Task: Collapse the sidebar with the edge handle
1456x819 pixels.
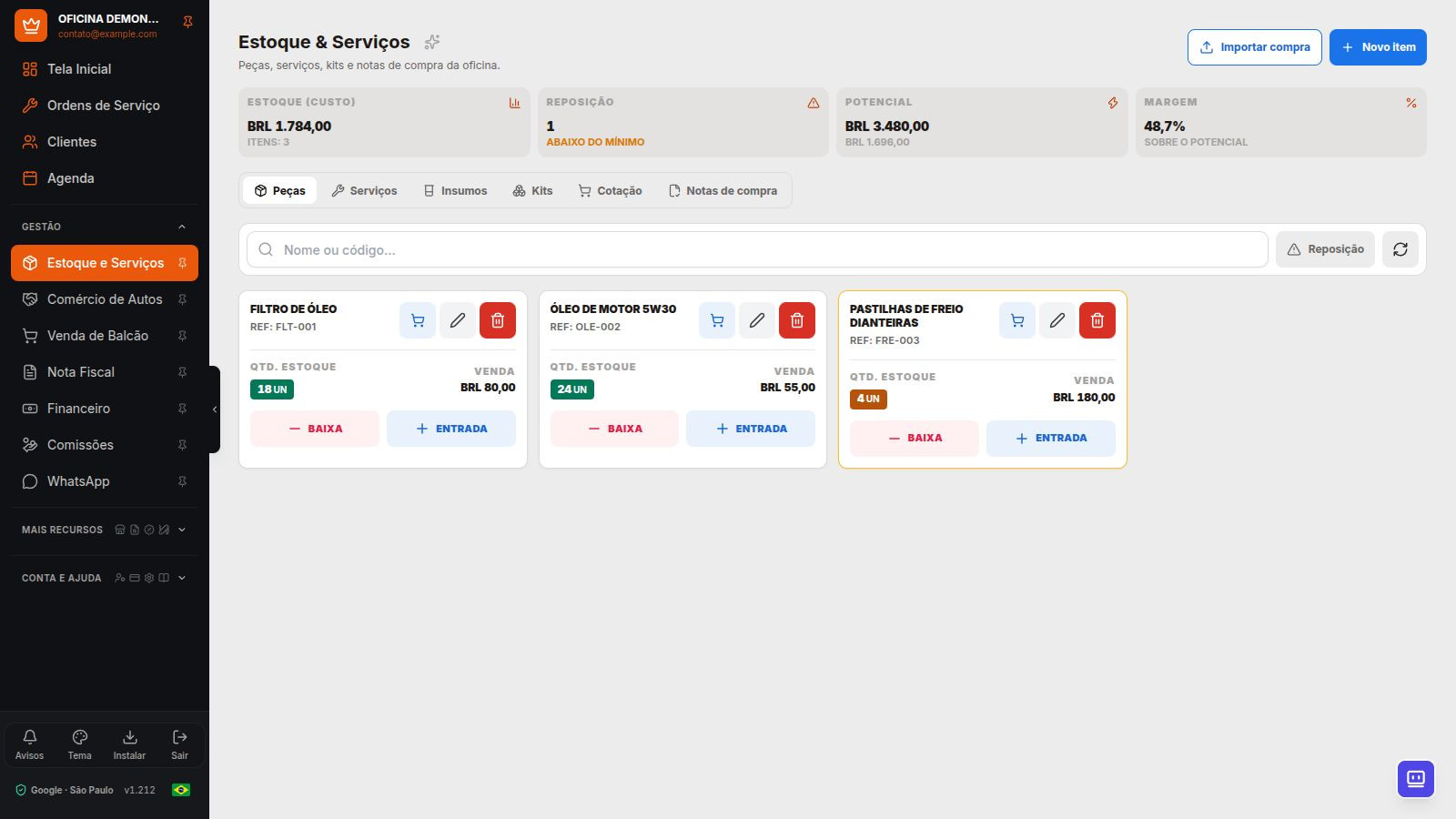Action: click(215, 409)
